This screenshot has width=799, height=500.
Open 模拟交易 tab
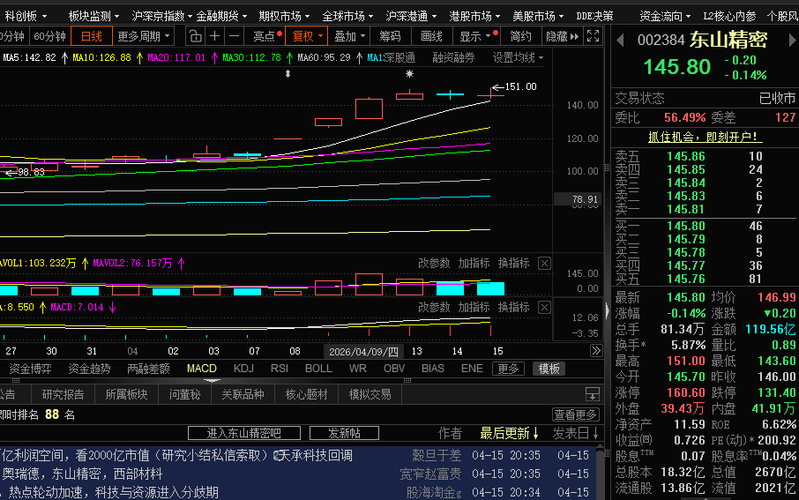[x=370, y=394]
